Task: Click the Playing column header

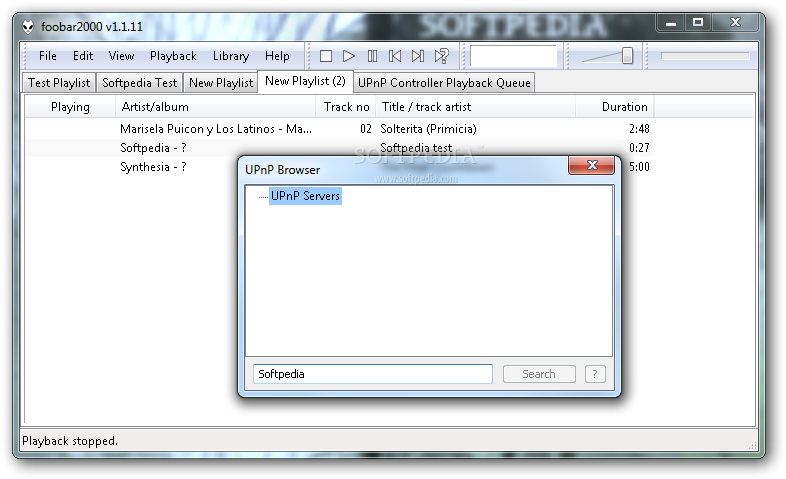Action: tap(70, 107)
